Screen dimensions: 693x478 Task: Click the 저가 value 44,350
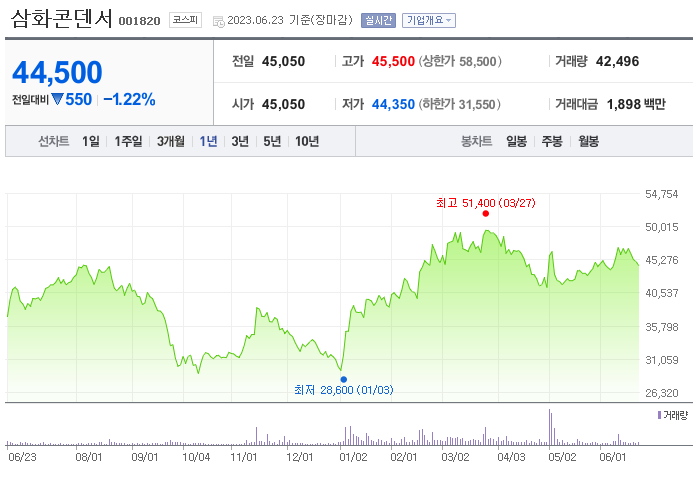(x=393, y=104)
